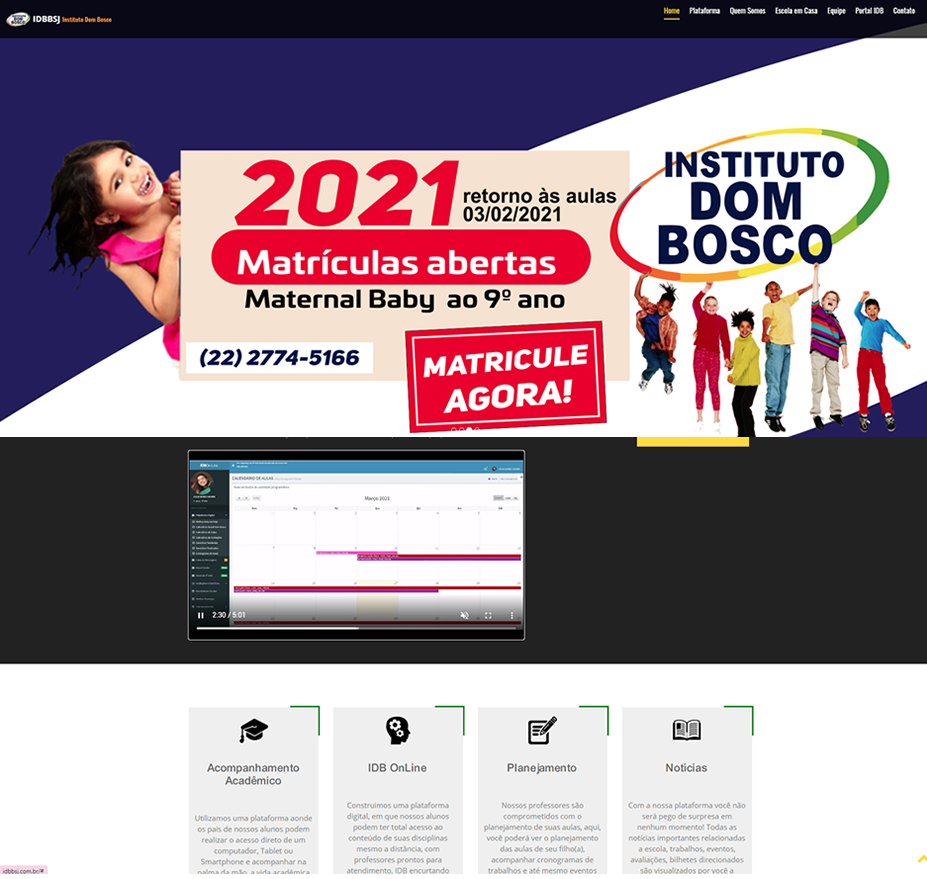Click the text starting "Utilizamos uma plataforma aonde"
Viewport: 927px width, 879px height.
[x=253, y=845]
